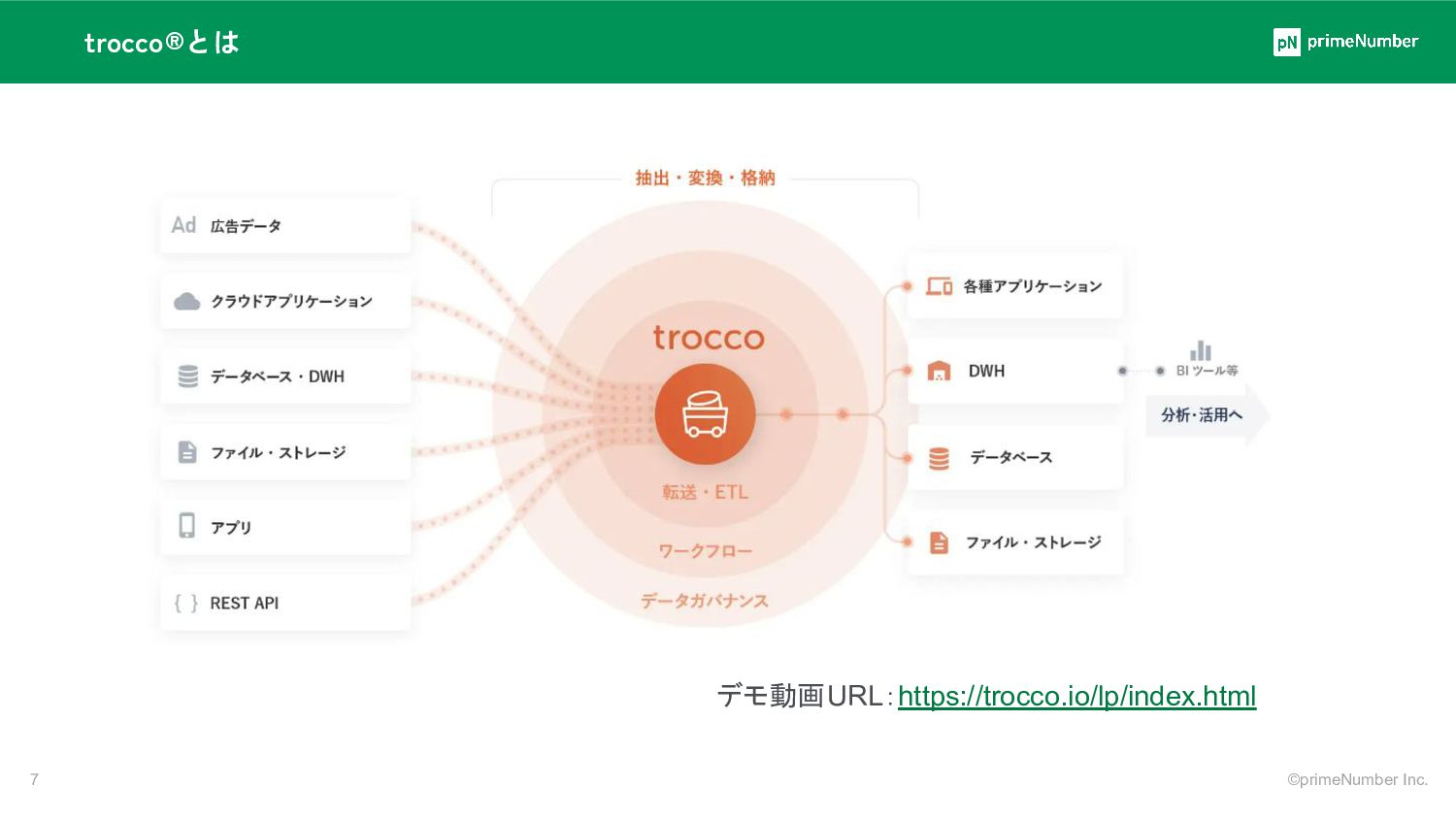1456x819 pixels.
Task: Click the アプリ source label
Action: [231, 527]
